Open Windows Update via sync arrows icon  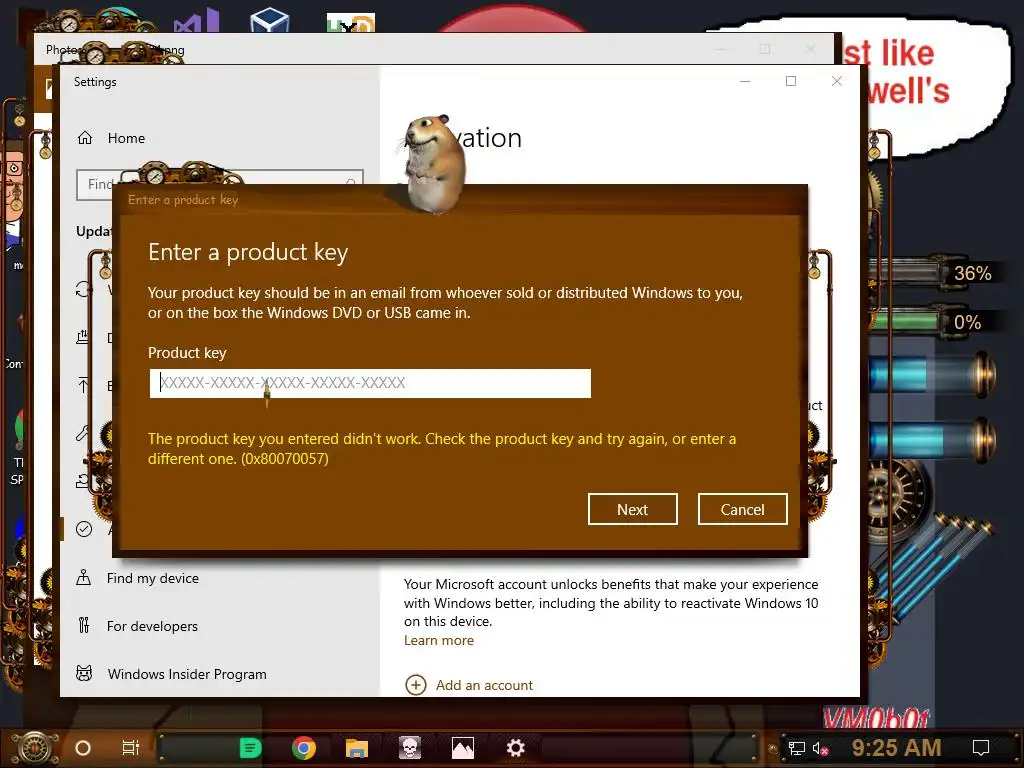[x=84, y=289]
